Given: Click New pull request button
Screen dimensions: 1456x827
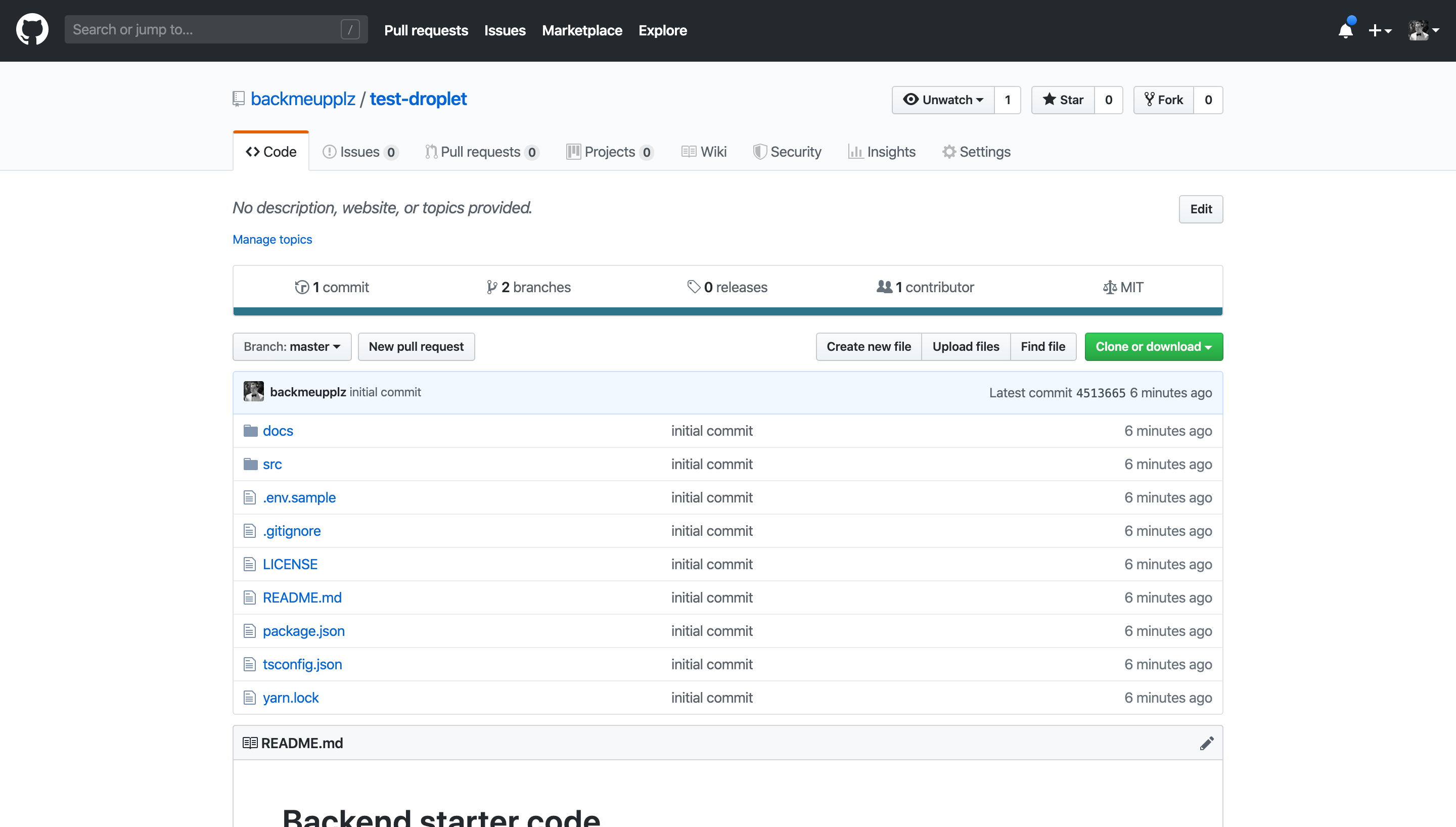Looking at the screenshot, I should pos(416,346).
